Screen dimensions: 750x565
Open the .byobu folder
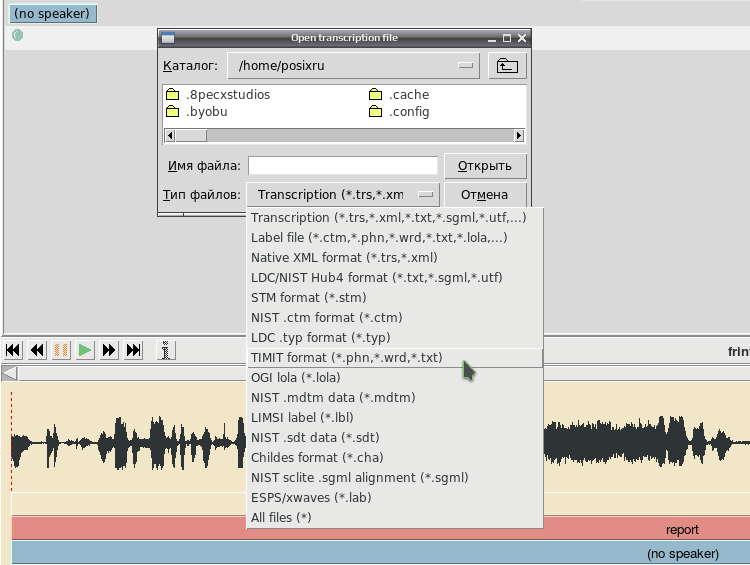click(197, 112)
